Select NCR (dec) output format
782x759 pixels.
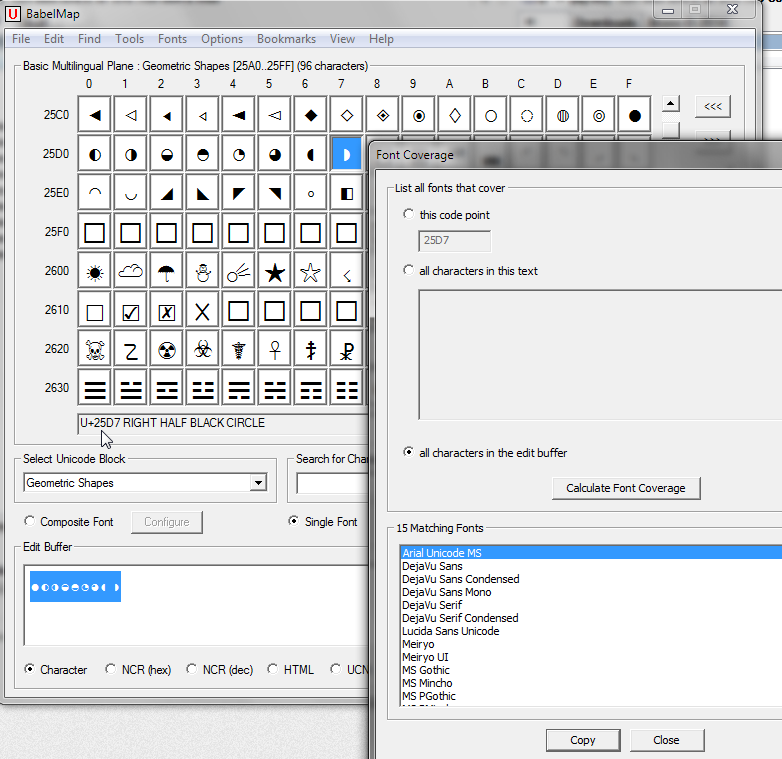(192, 669)
